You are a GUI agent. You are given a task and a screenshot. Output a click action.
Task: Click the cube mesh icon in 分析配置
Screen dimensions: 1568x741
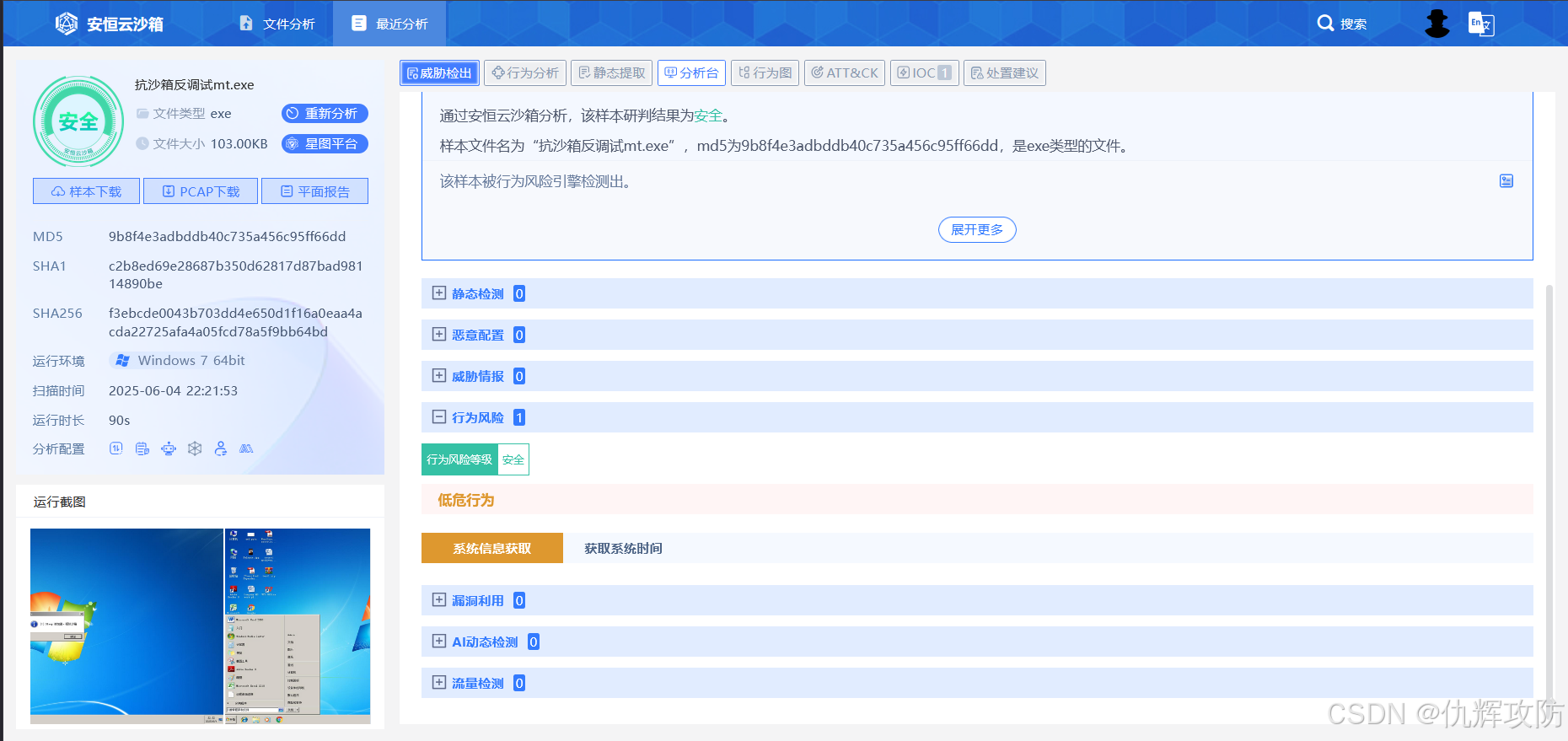coord(195,448)
